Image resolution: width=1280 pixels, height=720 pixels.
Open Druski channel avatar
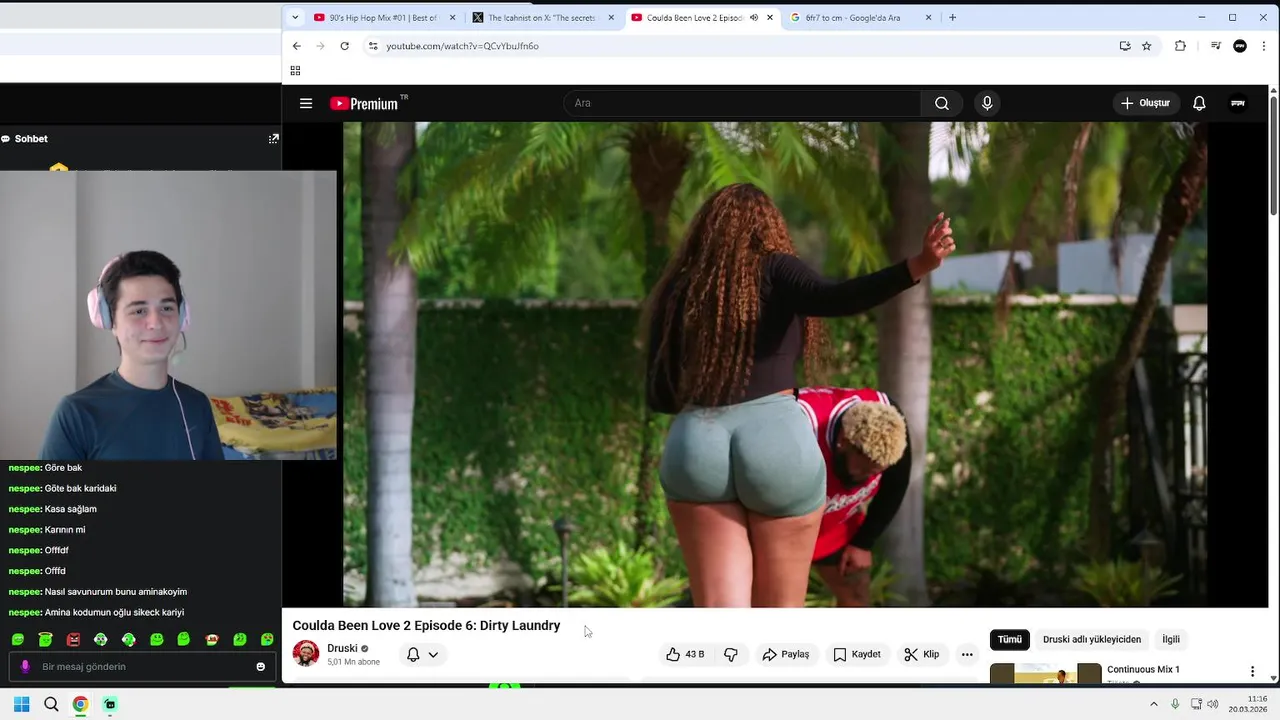(x=306, y=654)
